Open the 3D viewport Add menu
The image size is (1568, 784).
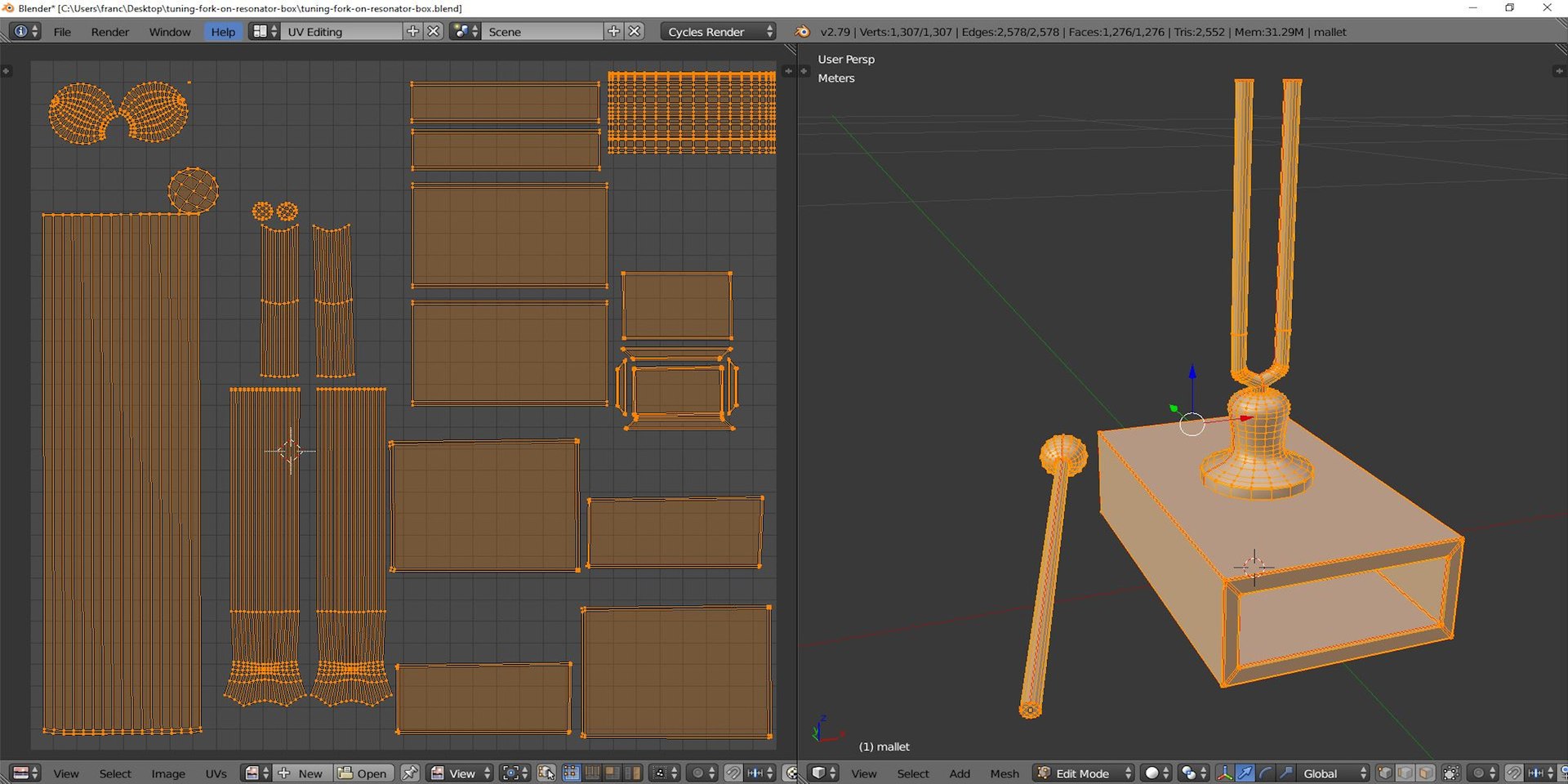960,773
